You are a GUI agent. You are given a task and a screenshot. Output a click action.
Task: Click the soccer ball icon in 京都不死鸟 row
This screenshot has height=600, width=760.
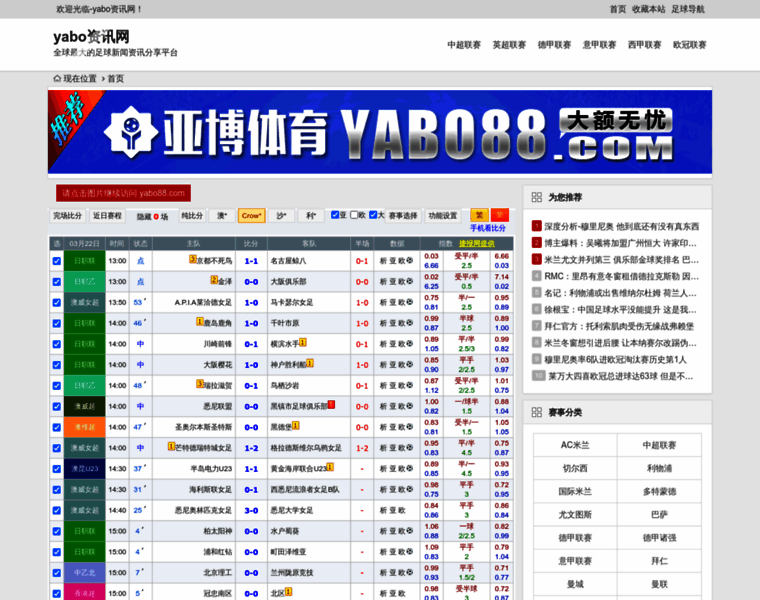(x=410, y=261)
